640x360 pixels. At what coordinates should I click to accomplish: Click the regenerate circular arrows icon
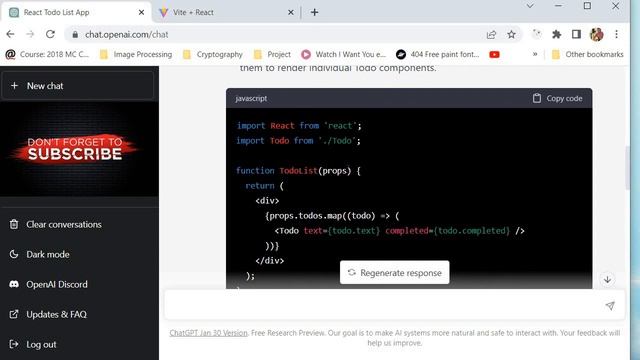(351, 272)
